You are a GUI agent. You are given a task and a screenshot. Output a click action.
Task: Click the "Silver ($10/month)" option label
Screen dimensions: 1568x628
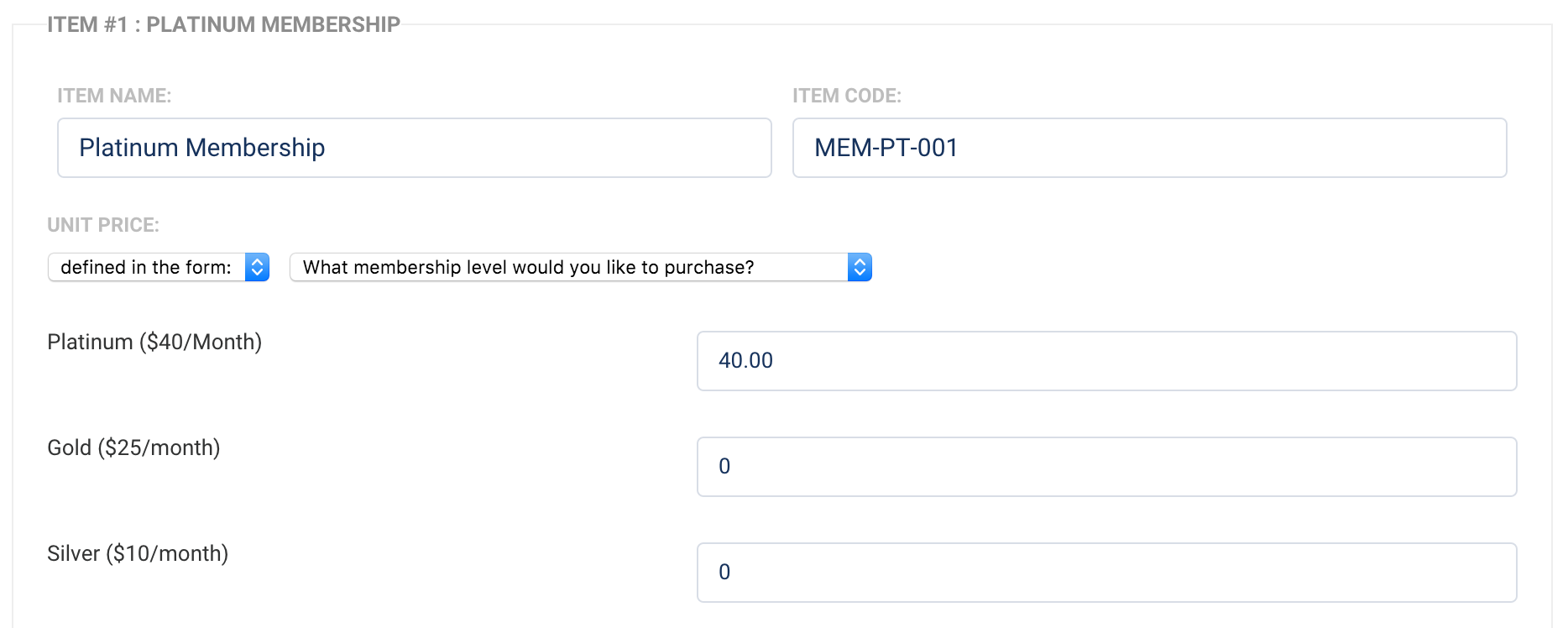pos(138,553)
